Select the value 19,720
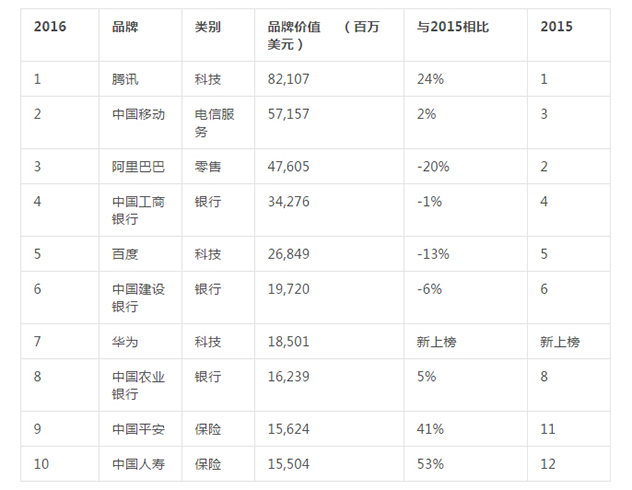Image resolution: width=632 pixels, height=490 pixels. point(289,289)
